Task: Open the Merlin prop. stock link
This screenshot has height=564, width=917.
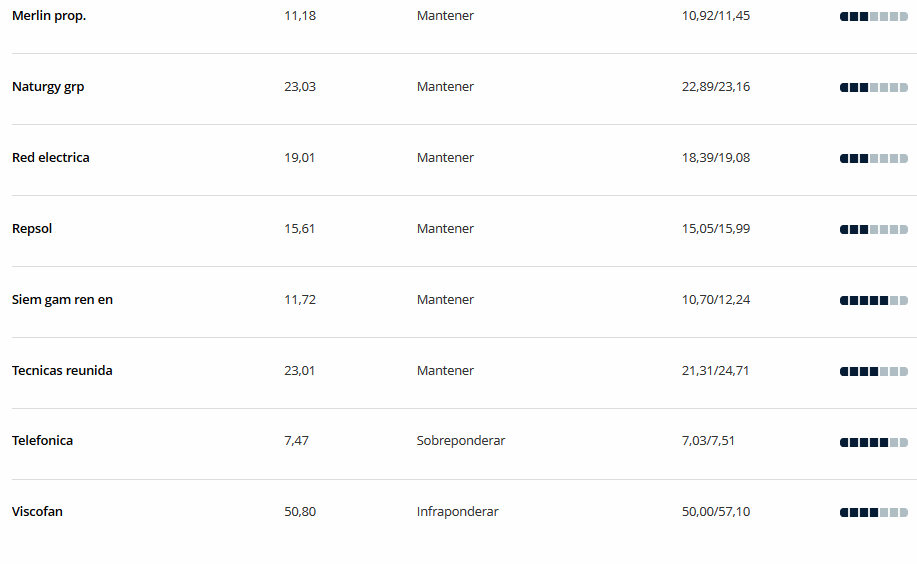Action: (49, 16)
